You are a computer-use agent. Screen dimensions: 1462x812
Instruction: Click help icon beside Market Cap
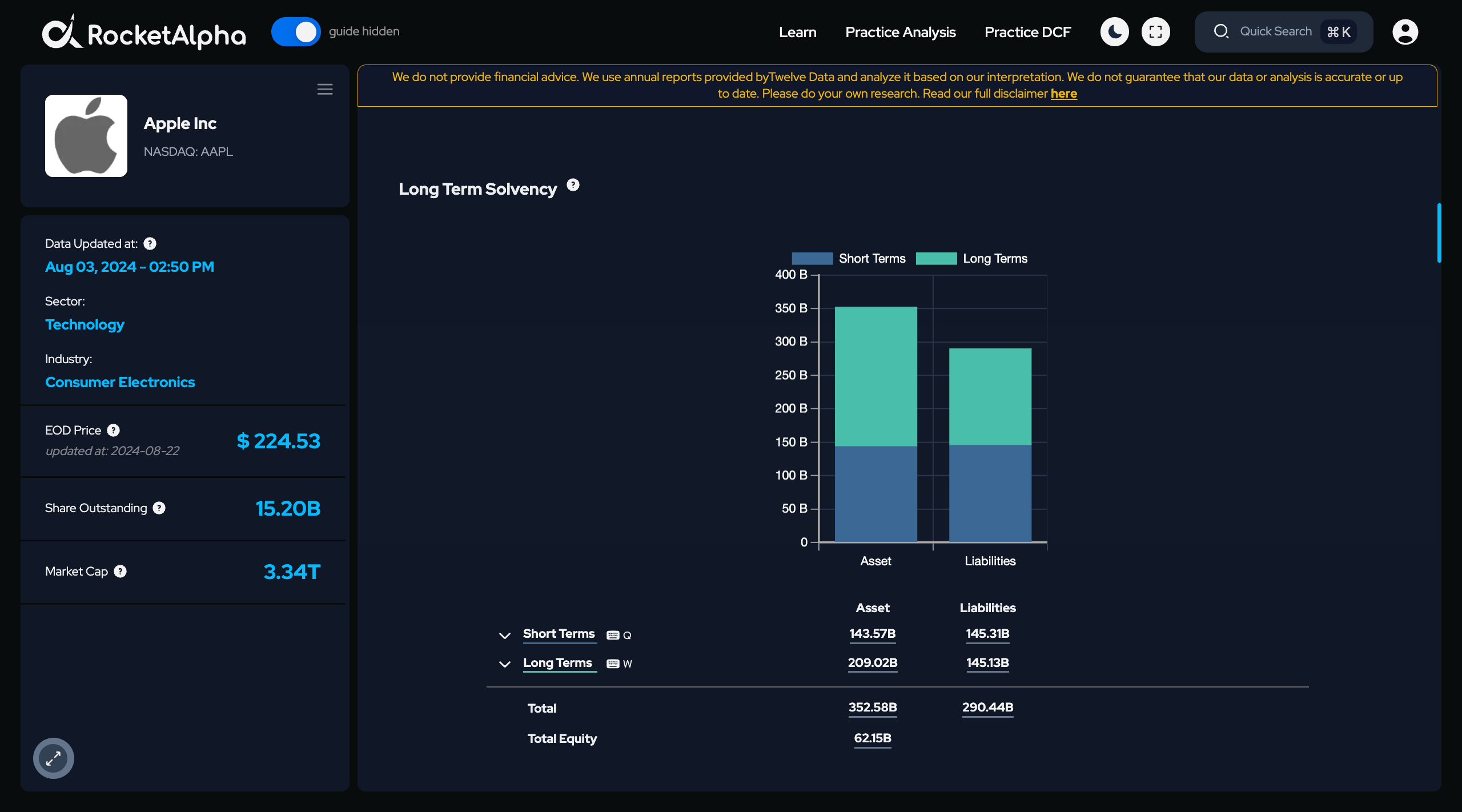[120, 572]
